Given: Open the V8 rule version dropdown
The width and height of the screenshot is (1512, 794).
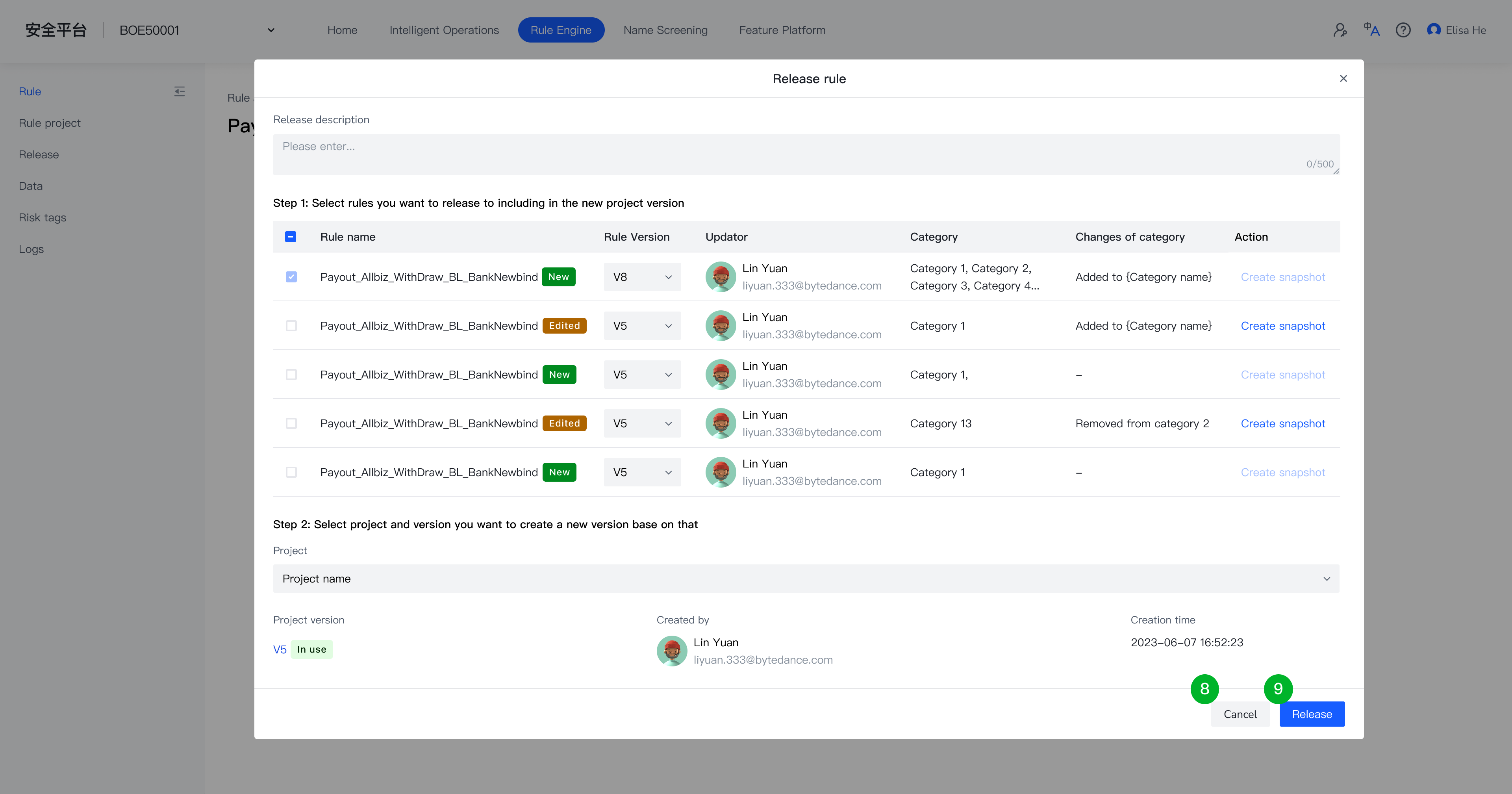Looking at the screenshot, I should click(642, 276).
